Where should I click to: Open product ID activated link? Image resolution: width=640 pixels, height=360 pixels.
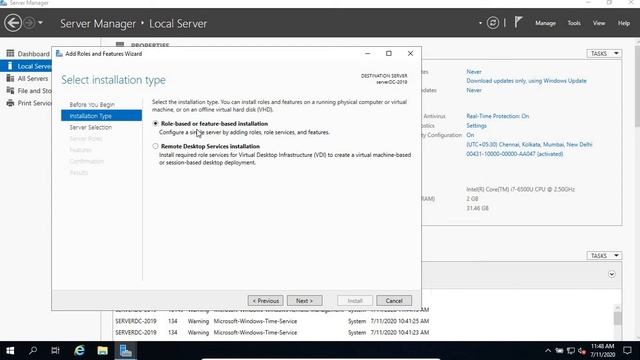(515, 154)
